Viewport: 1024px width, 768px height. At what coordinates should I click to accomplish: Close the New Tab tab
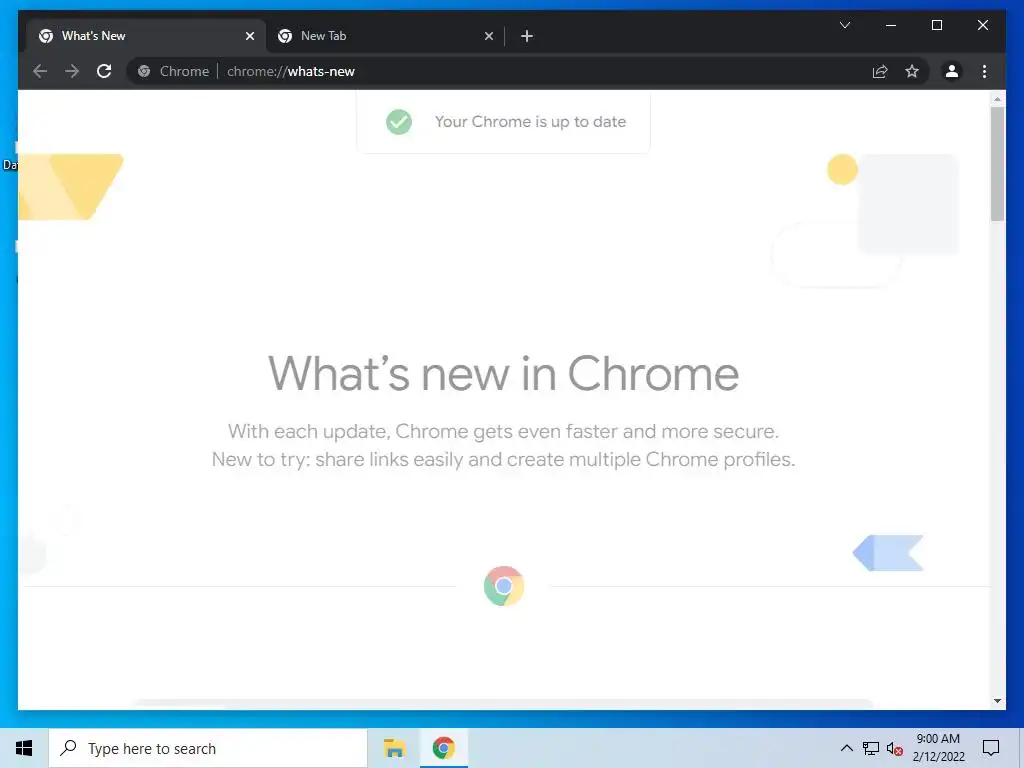pyautogui.click(x=488, y=36)
